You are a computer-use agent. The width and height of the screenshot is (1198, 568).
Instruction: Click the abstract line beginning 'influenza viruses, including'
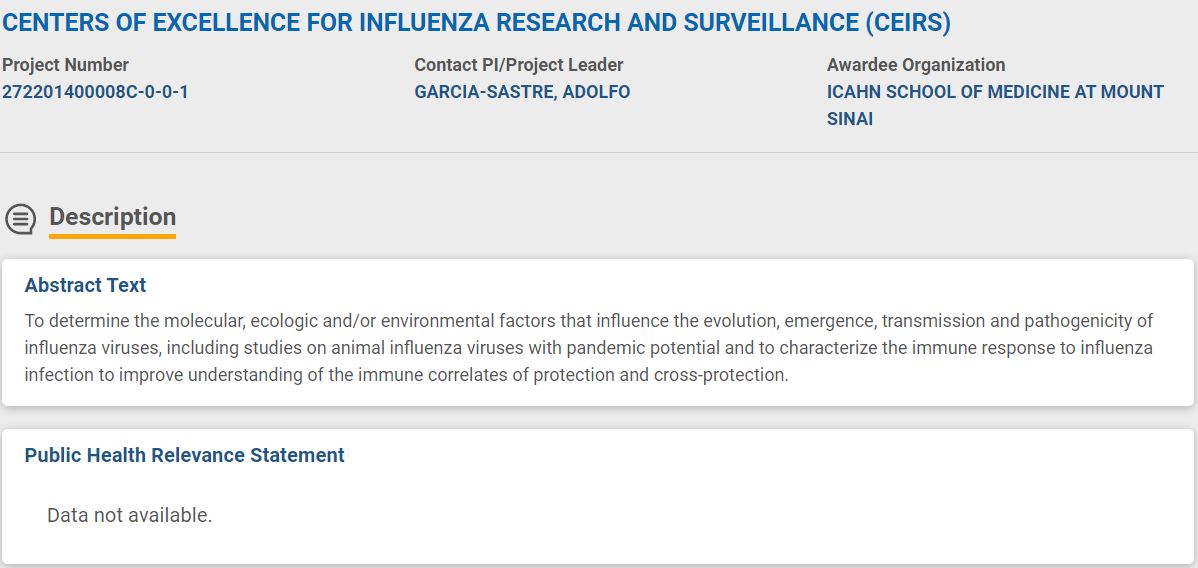[588, 348]
